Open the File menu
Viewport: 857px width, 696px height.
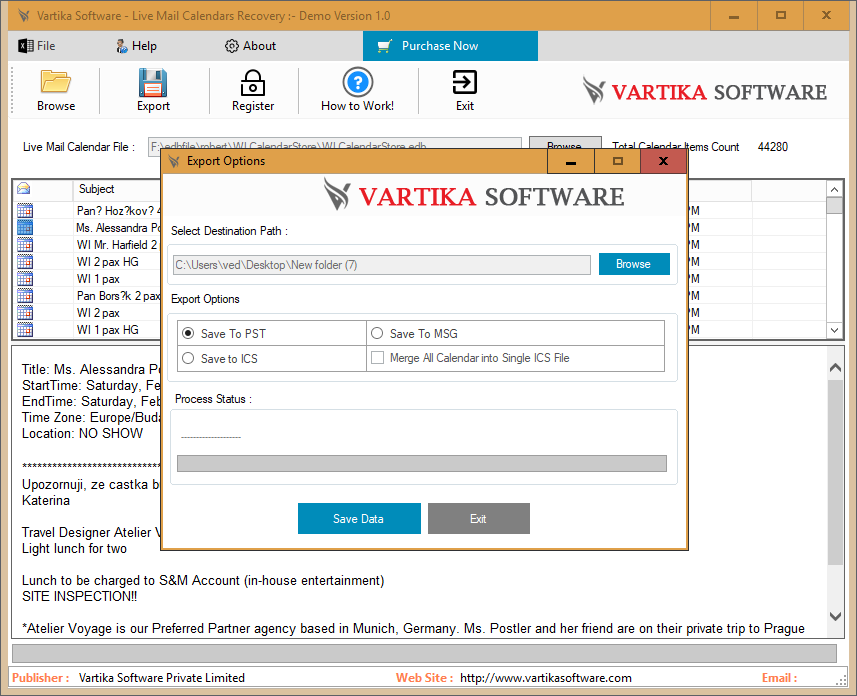tap(37, 46)
